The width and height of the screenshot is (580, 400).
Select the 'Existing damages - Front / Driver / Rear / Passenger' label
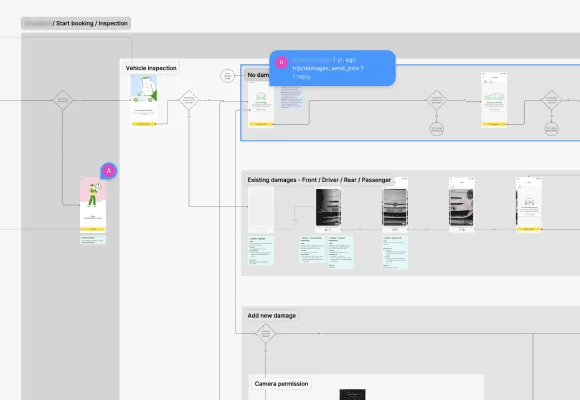pos(319,180)
